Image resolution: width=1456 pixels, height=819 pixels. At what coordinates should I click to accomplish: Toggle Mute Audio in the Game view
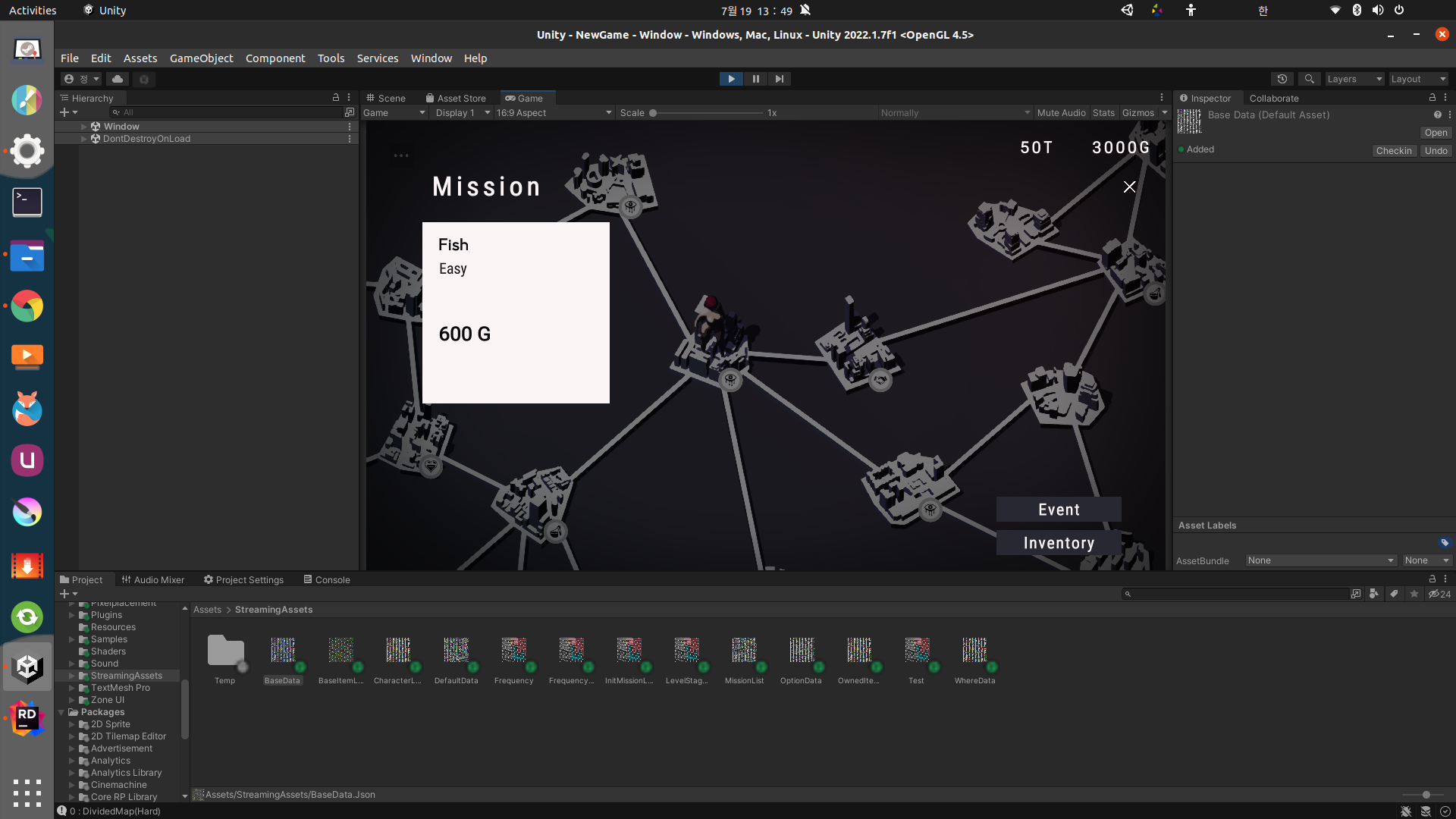click(1061, 113)
